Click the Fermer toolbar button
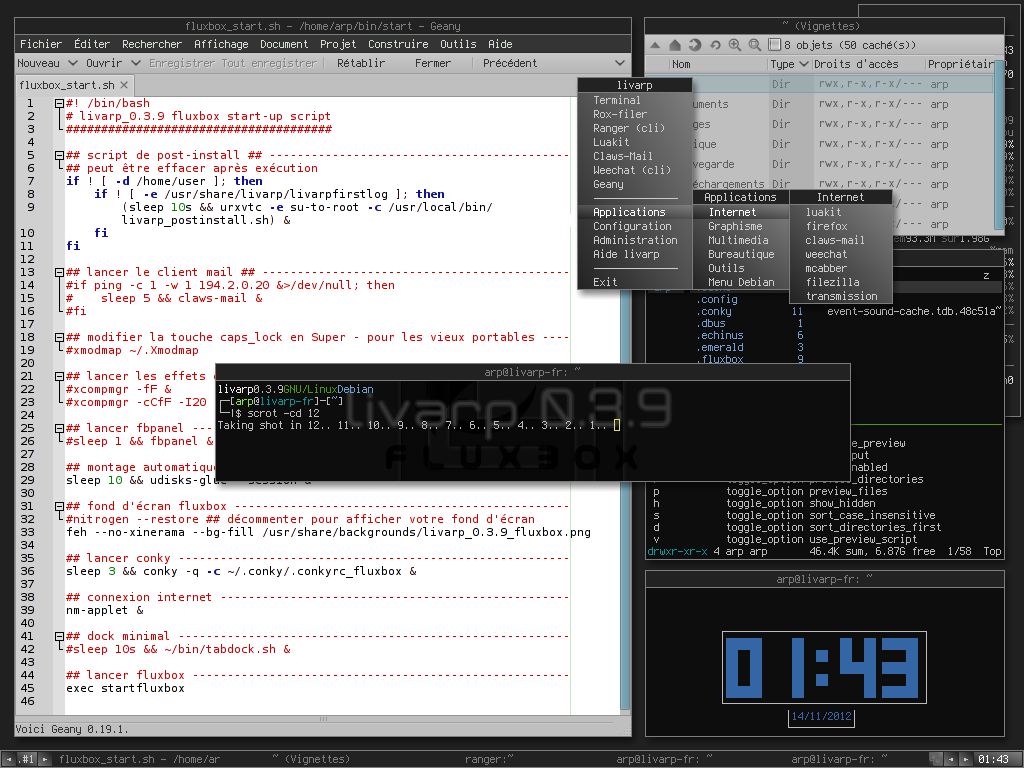Viewport: 1024px width, 768px height. (433, 63)
